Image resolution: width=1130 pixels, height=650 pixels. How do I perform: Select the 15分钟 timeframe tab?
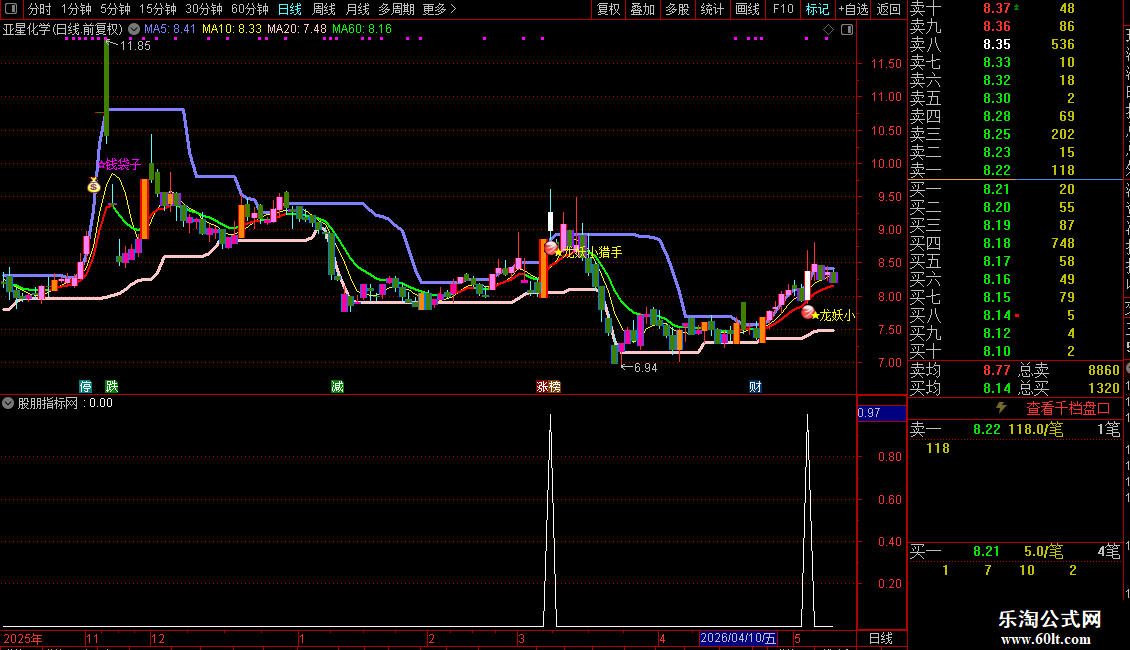158,9
